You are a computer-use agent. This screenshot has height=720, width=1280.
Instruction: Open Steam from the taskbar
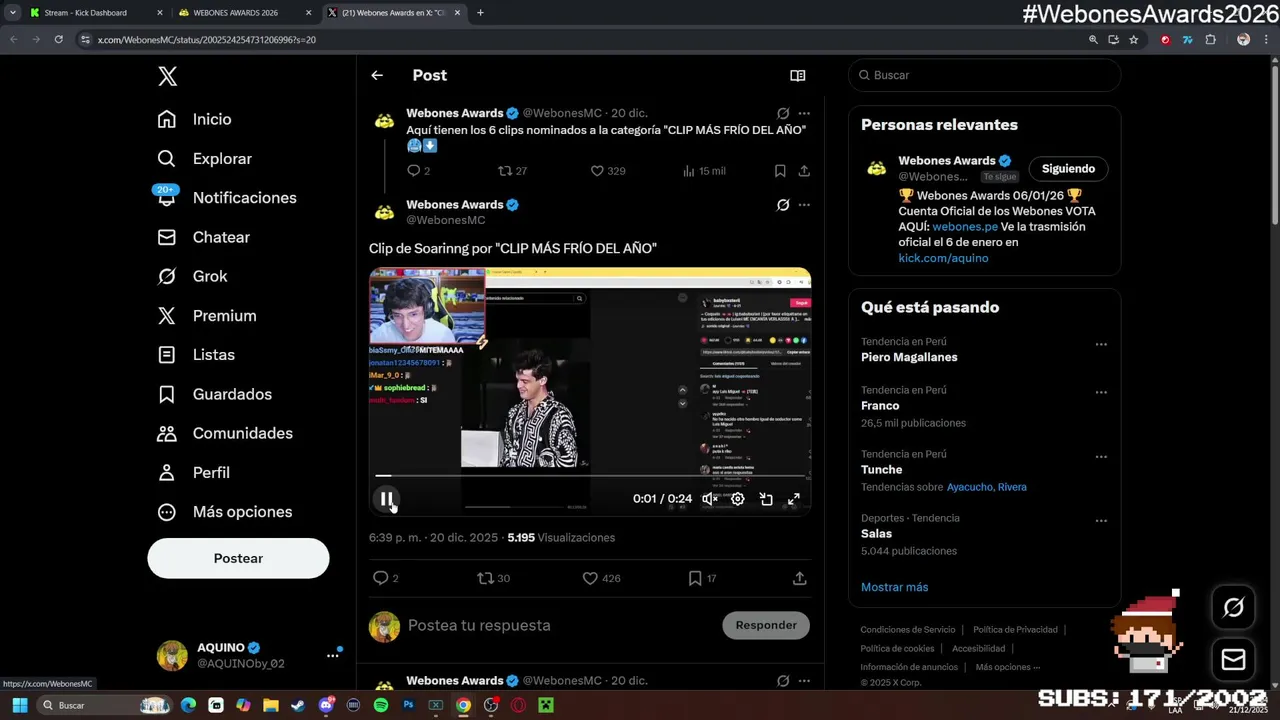tap(298, 705)
